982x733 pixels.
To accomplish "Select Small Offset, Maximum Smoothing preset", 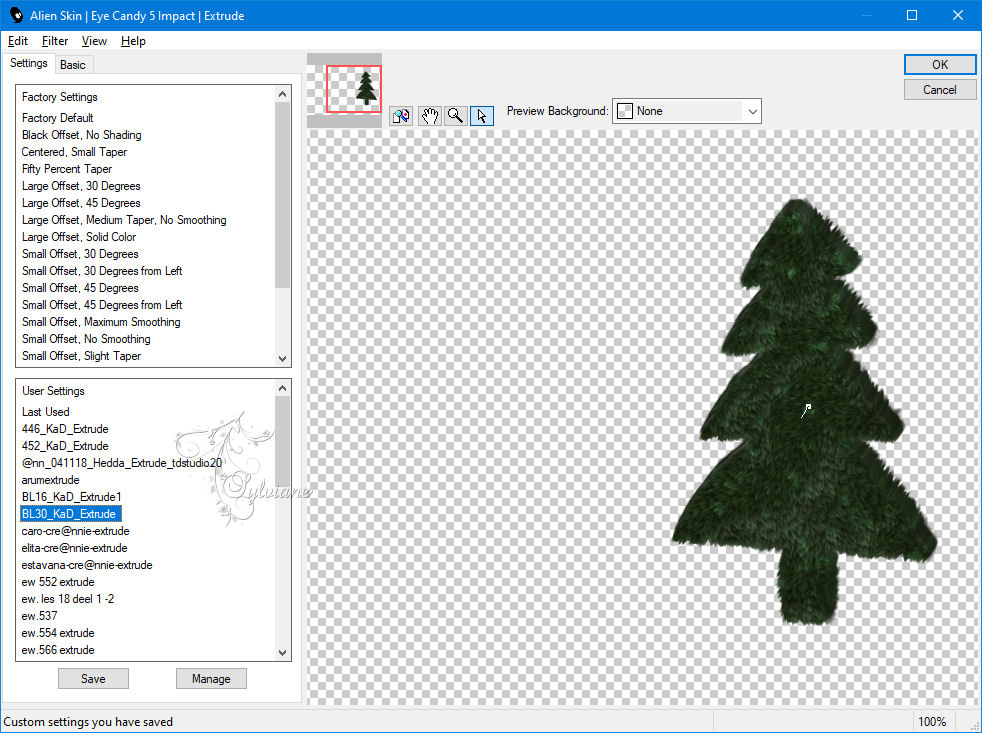I will 101,321.
